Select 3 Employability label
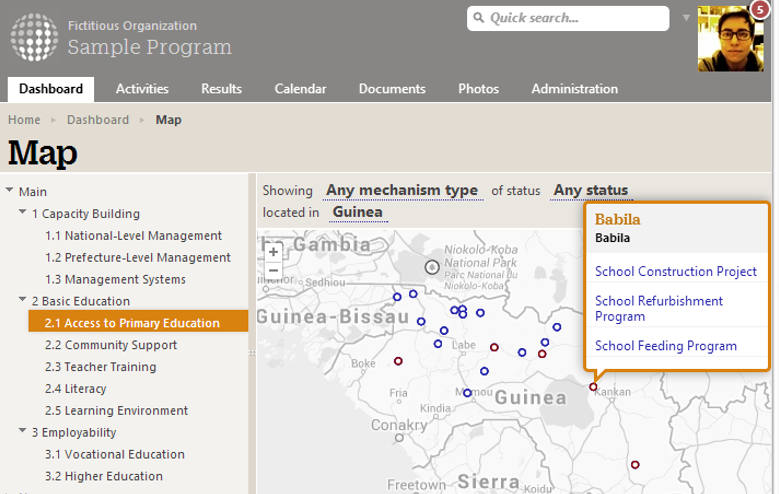Image resolution: width=779 pixels, height=494 pixels. [74, 432]
